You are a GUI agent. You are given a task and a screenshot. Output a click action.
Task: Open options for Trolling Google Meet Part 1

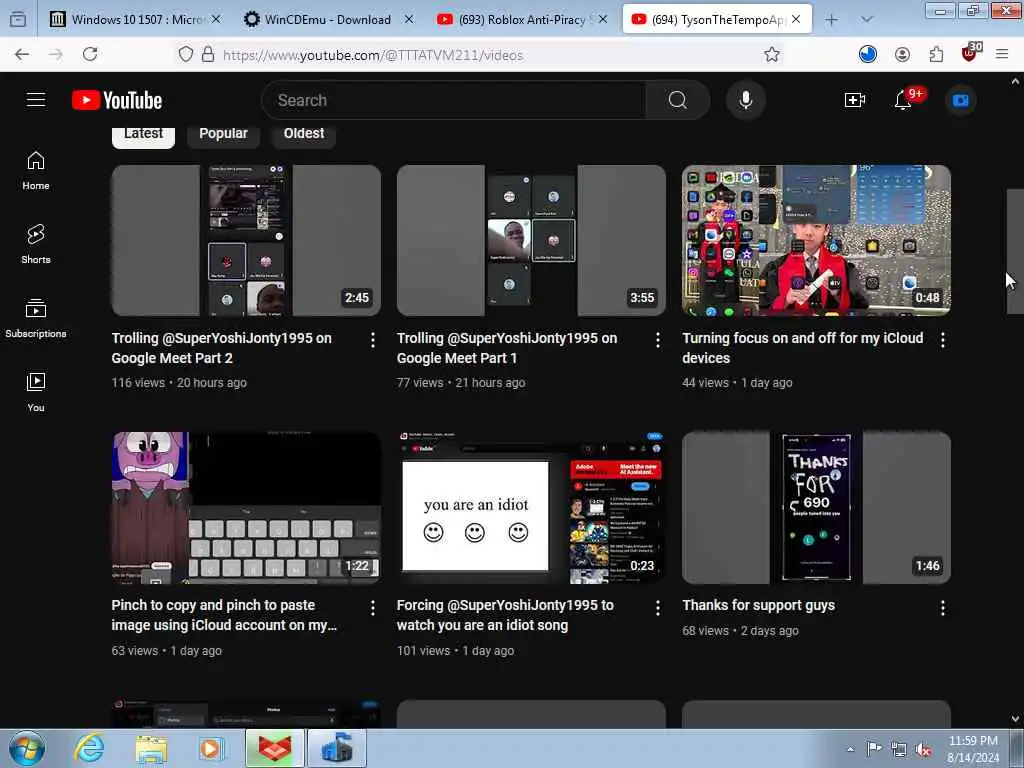point(658,340)
